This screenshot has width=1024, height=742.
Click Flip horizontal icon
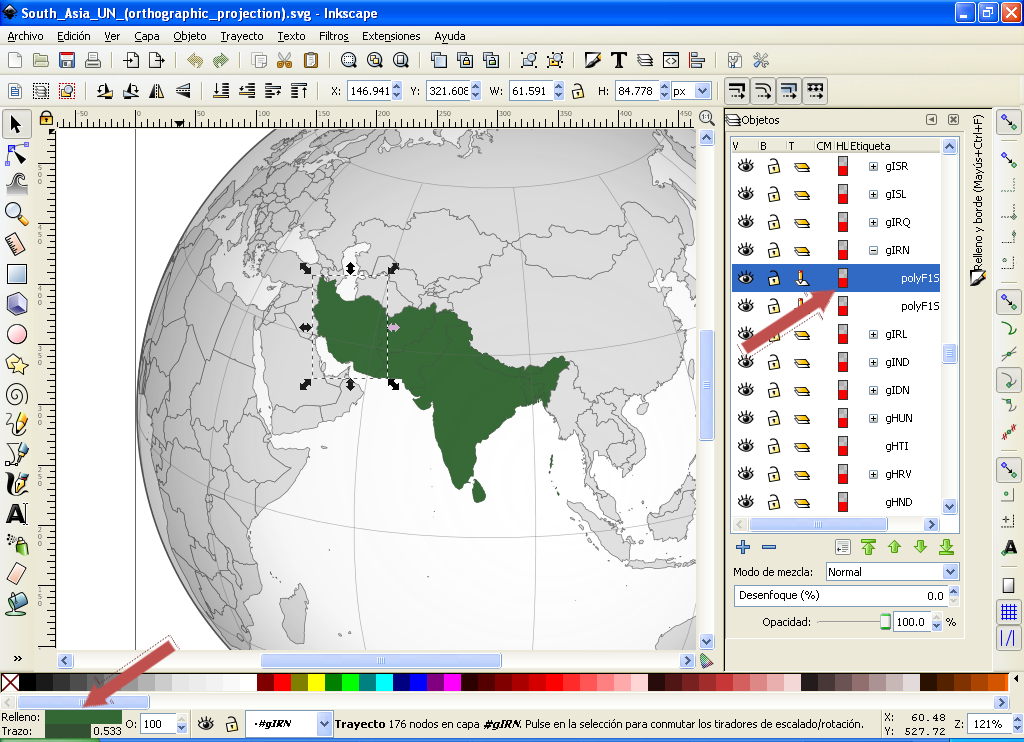click(157, 91)
